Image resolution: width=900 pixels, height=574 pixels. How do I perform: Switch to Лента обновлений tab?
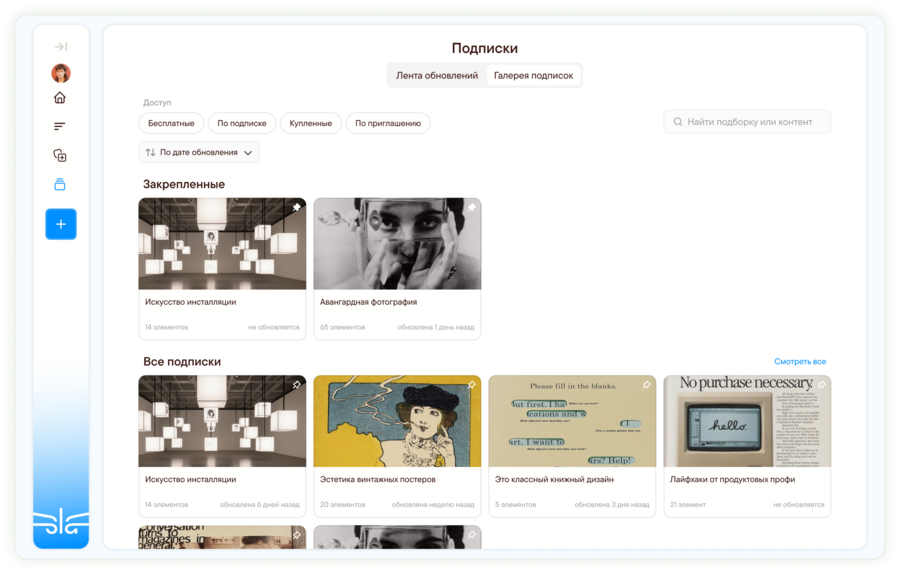[437, 75]
